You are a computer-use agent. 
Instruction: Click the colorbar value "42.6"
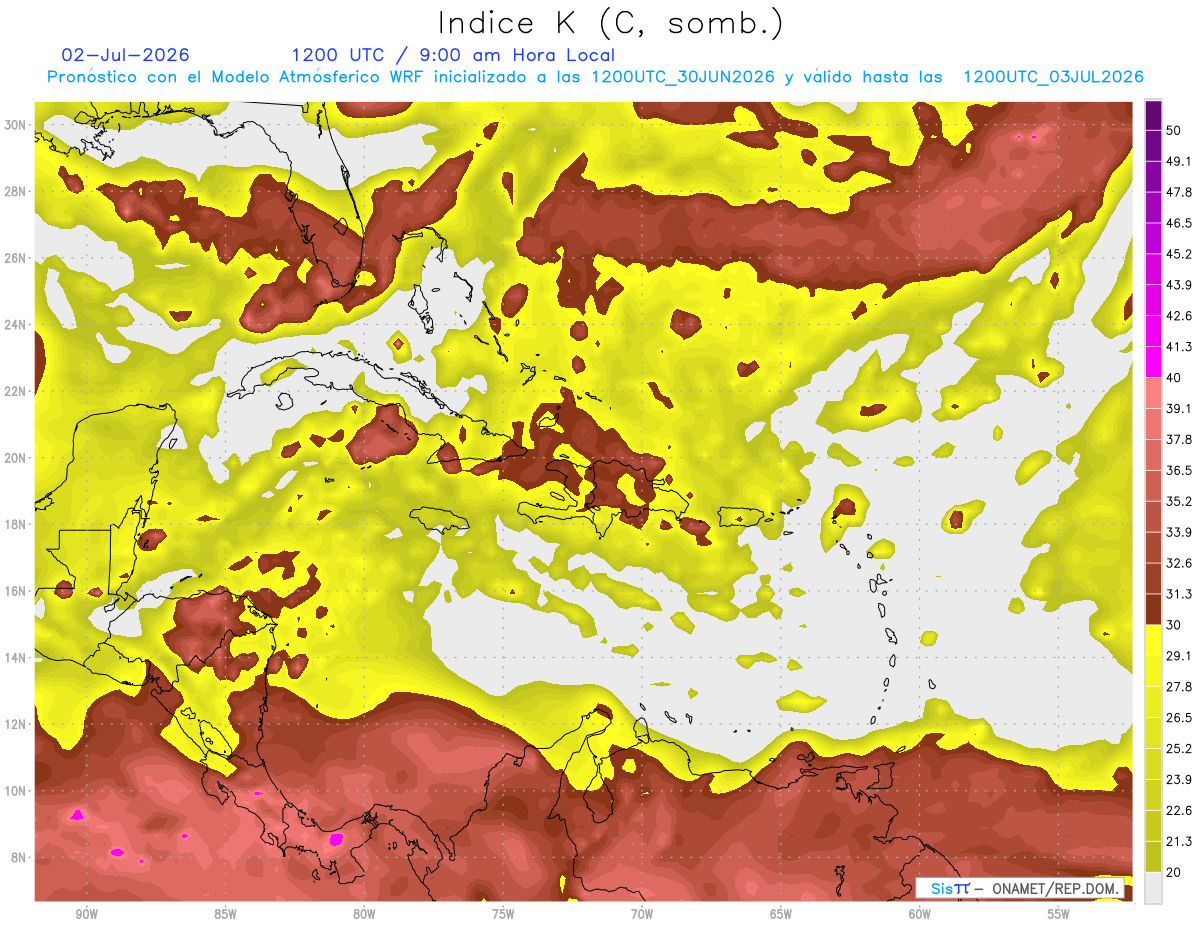1180,316
